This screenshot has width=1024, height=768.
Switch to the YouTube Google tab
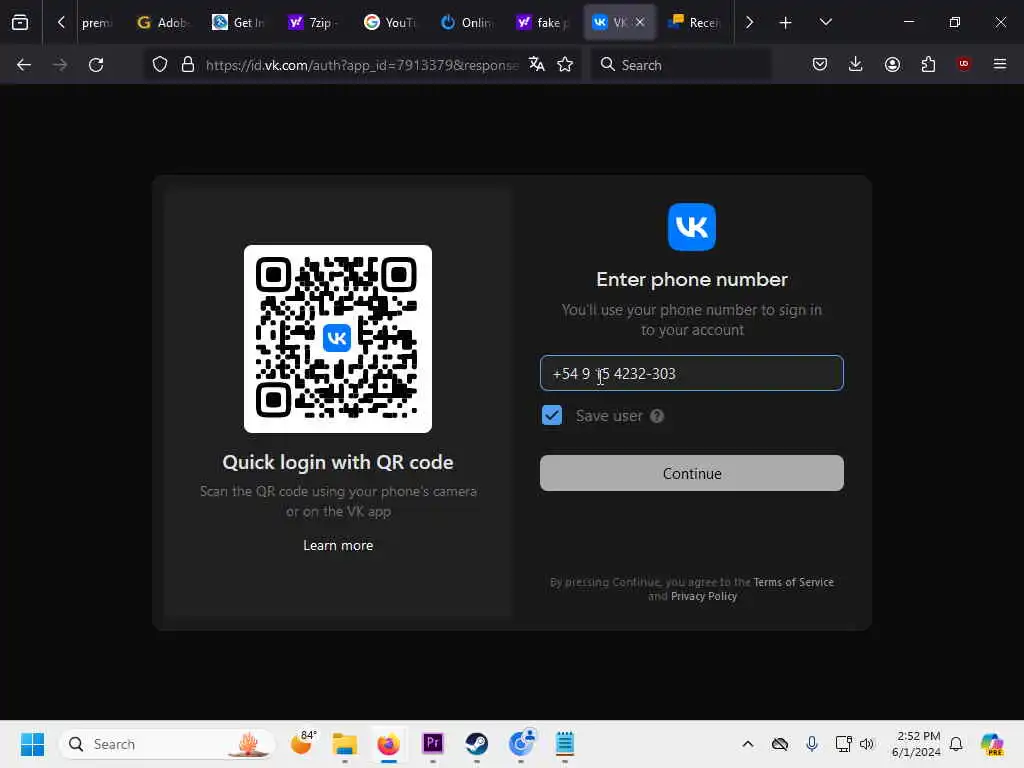click(391, 23)
